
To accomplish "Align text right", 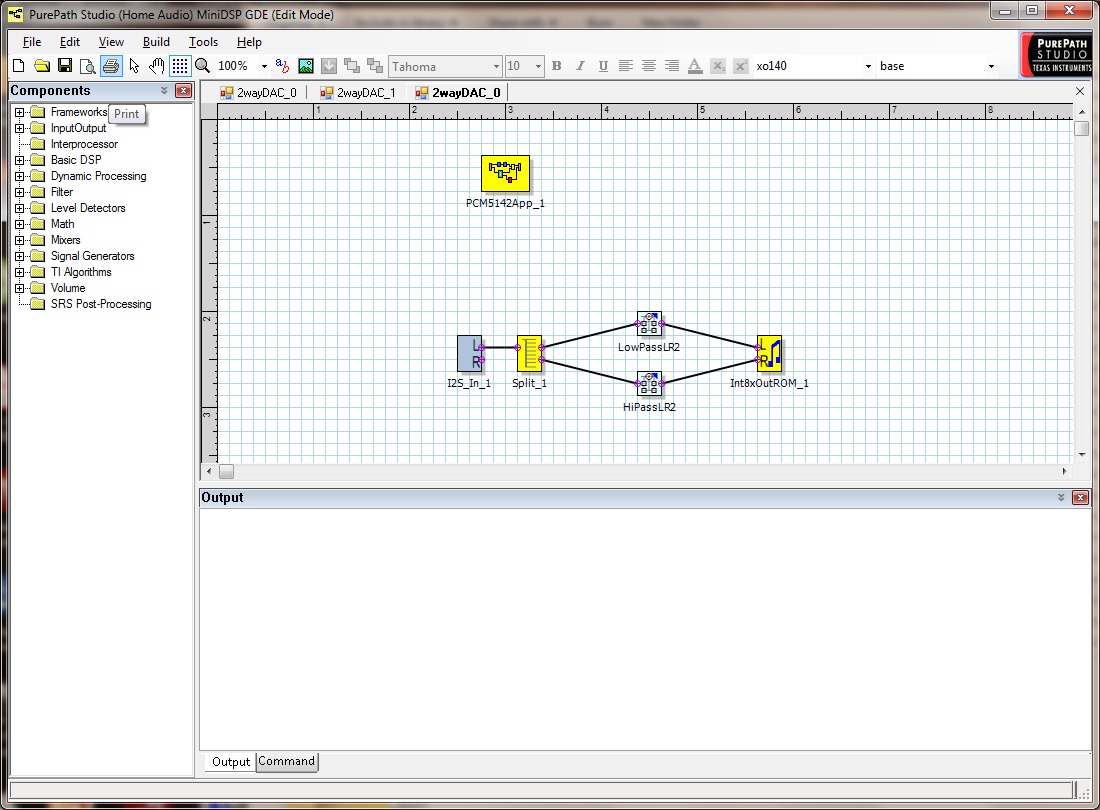I will 672,66.
